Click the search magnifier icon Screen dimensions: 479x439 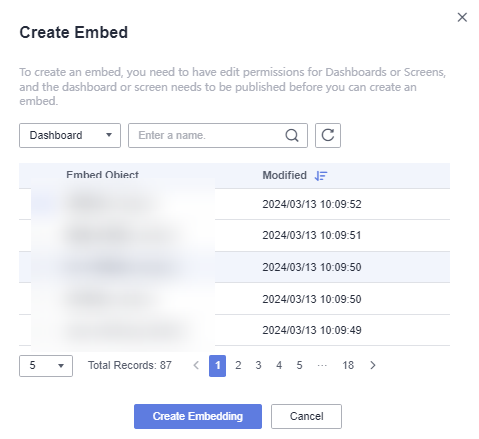coord(292,135)
